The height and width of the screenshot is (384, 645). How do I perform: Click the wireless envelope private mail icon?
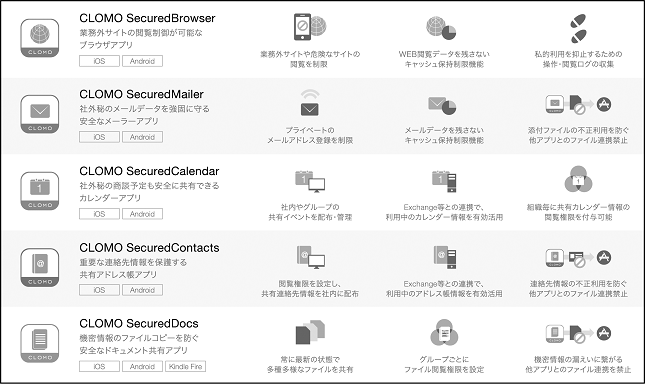click(x=309, y=102)
